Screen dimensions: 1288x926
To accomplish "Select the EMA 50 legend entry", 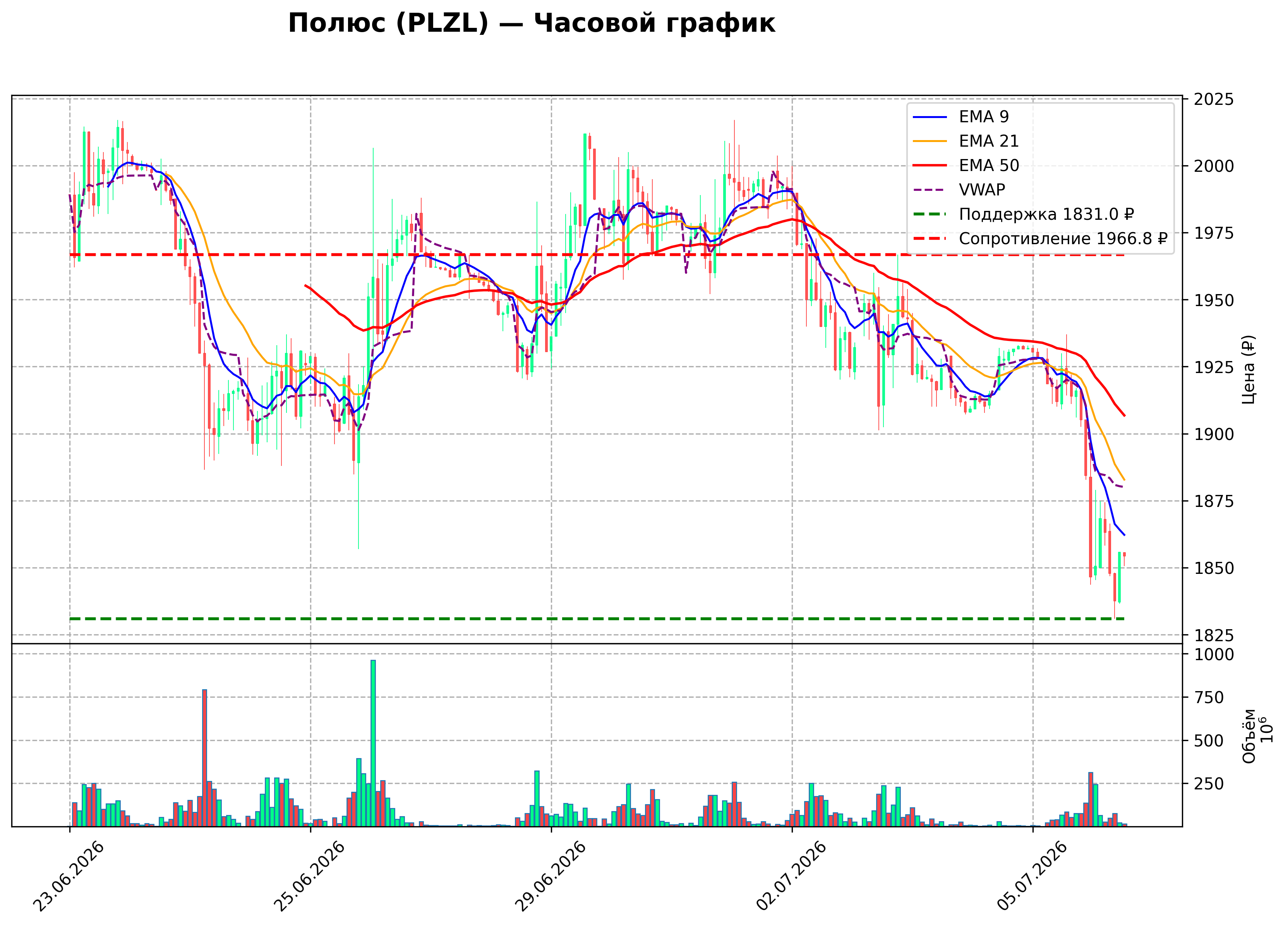I will (989, 166).
